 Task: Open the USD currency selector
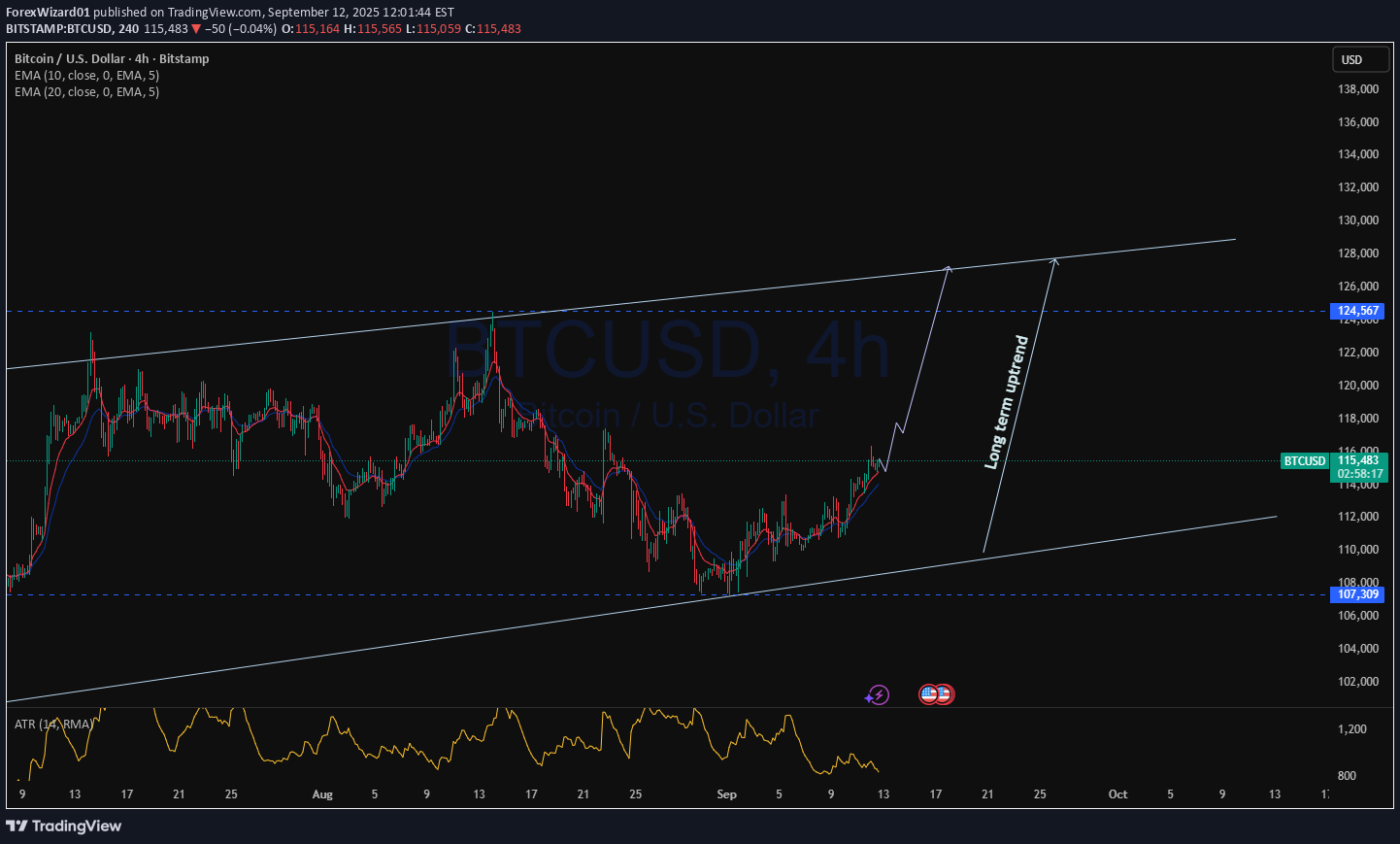pyautogui.click(x=1359, y=60)
